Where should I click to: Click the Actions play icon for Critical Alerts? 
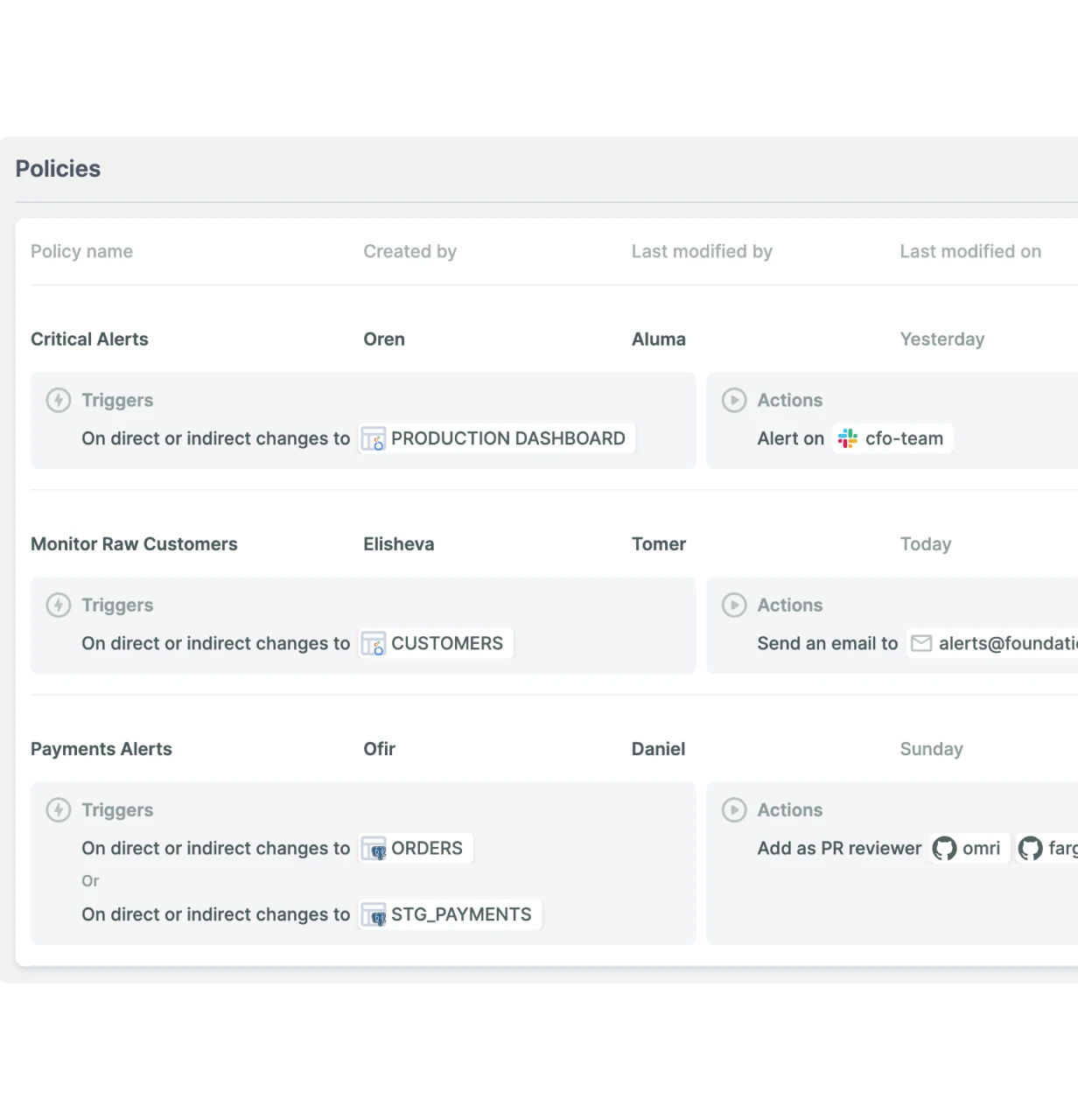point(734,400)
